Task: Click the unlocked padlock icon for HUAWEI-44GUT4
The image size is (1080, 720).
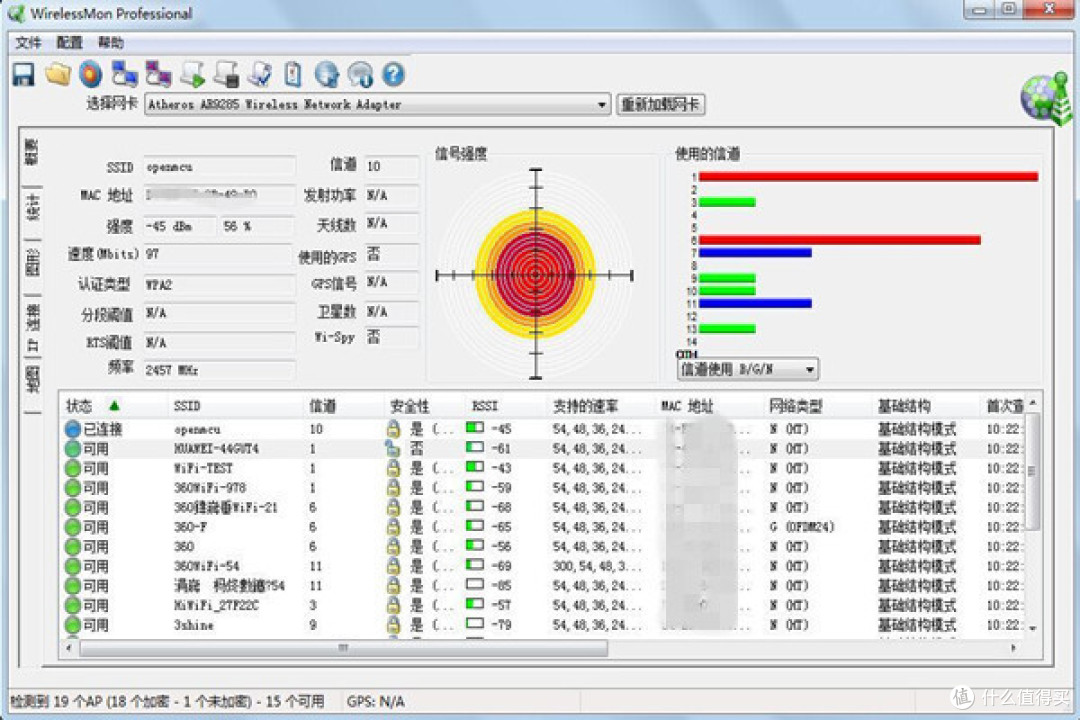Action: [x=393, y=449]
